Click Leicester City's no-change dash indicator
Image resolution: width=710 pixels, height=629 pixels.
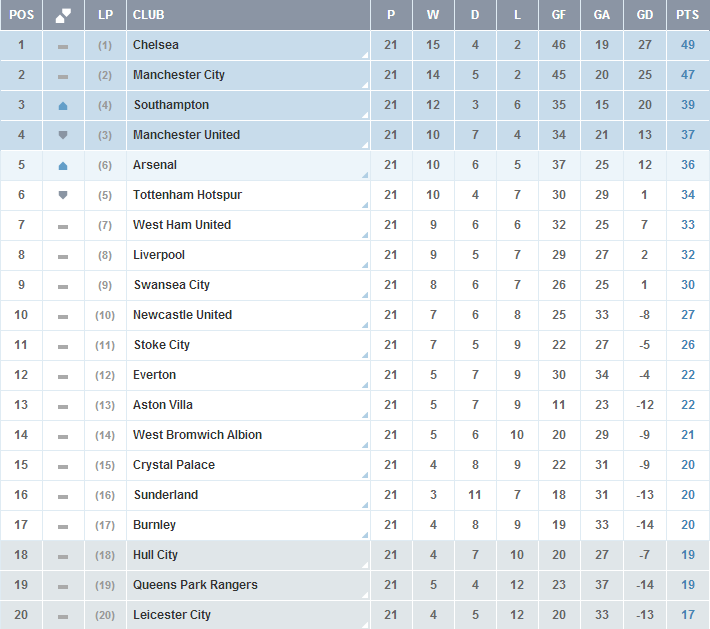coord(63,616)
